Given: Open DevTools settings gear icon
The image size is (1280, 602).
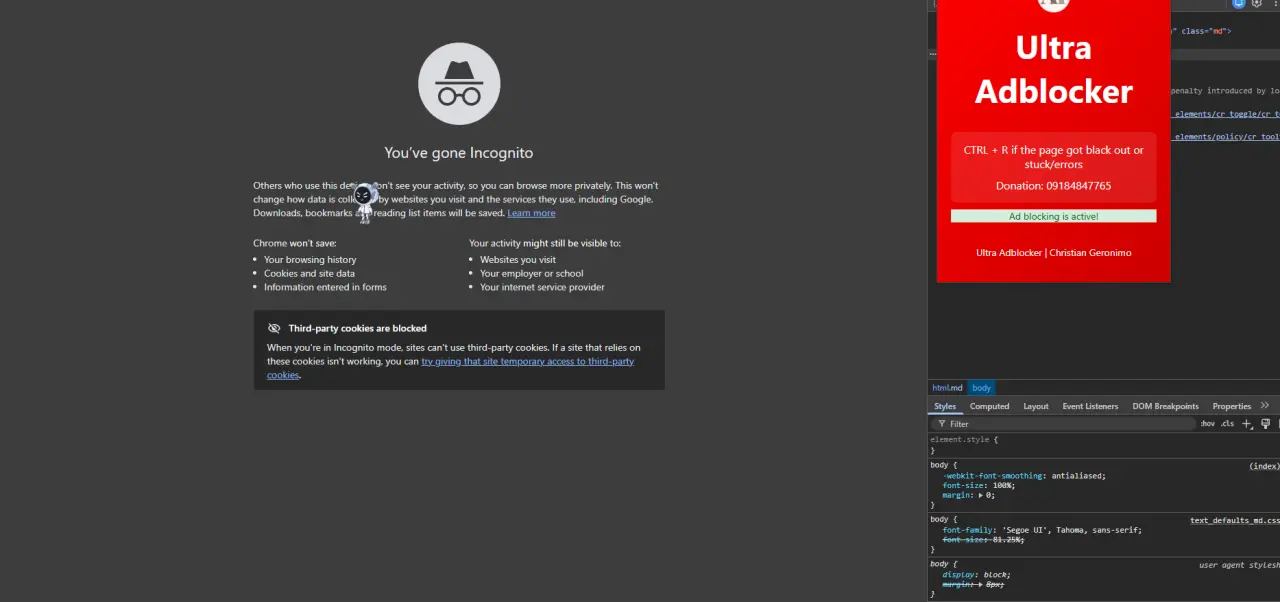Looking at the screenshot, I should click(x=1256, y=4).
